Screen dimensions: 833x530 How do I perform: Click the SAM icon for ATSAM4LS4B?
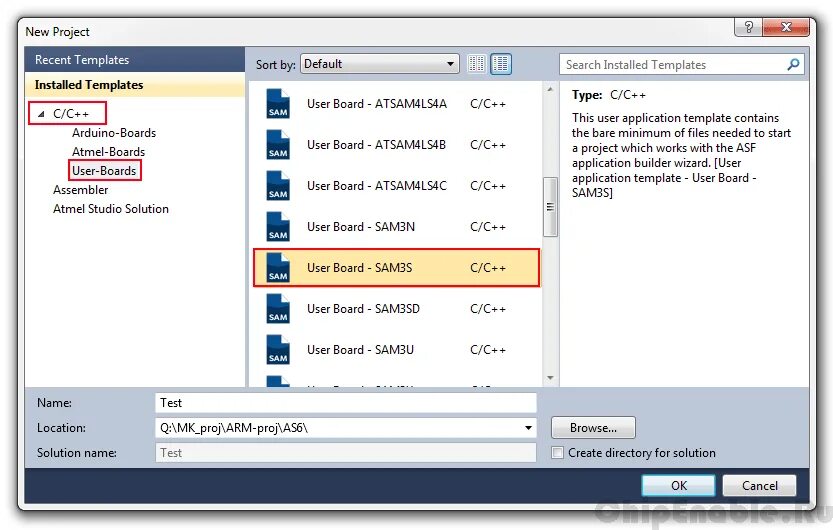click(278, 144)
